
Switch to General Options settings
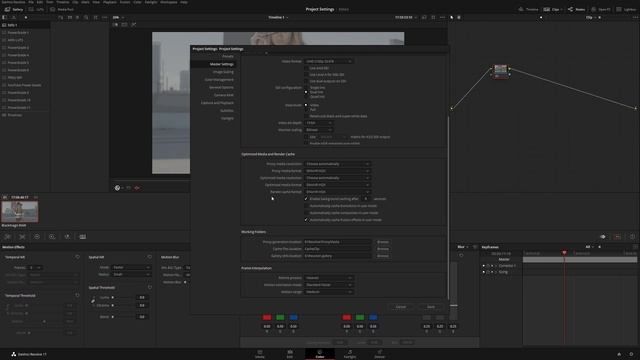[221, 87]
